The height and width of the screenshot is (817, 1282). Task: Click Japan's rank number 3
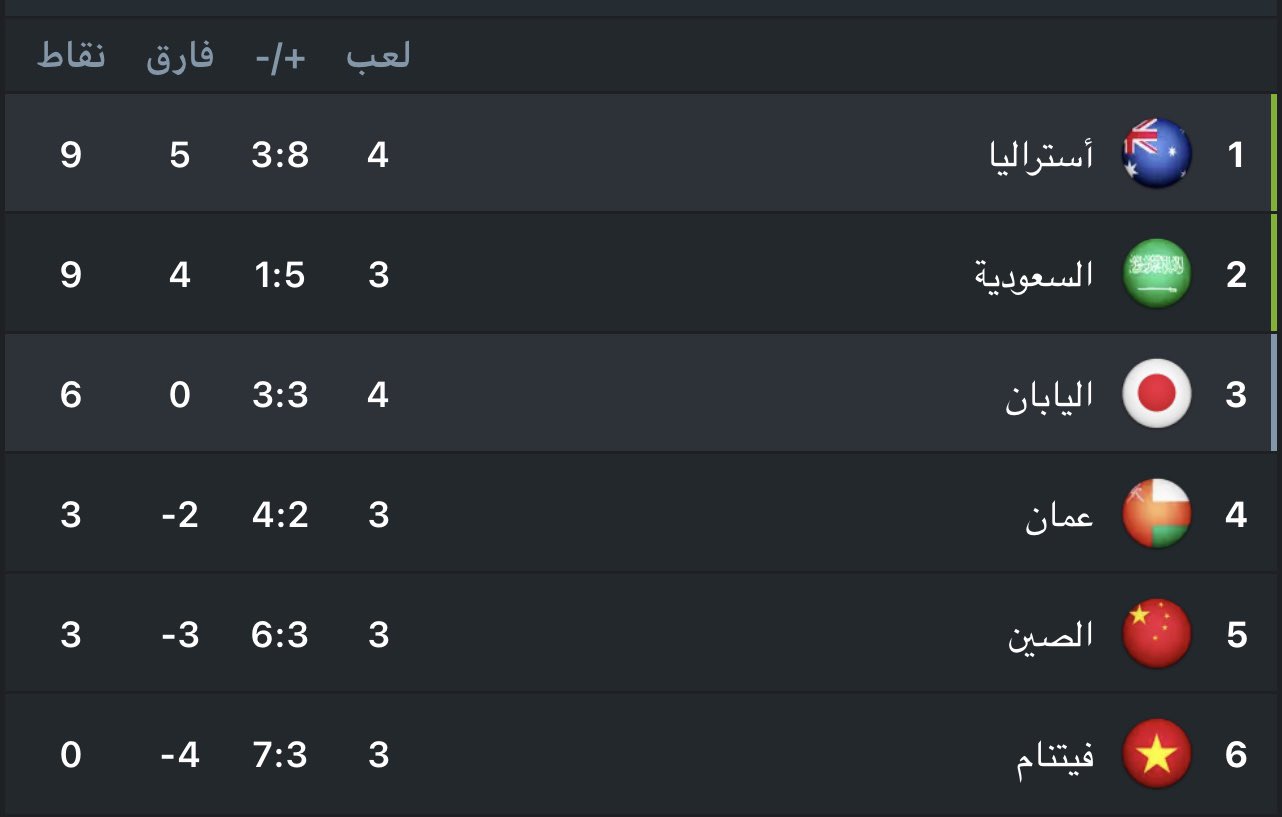tap(1236, 395)
